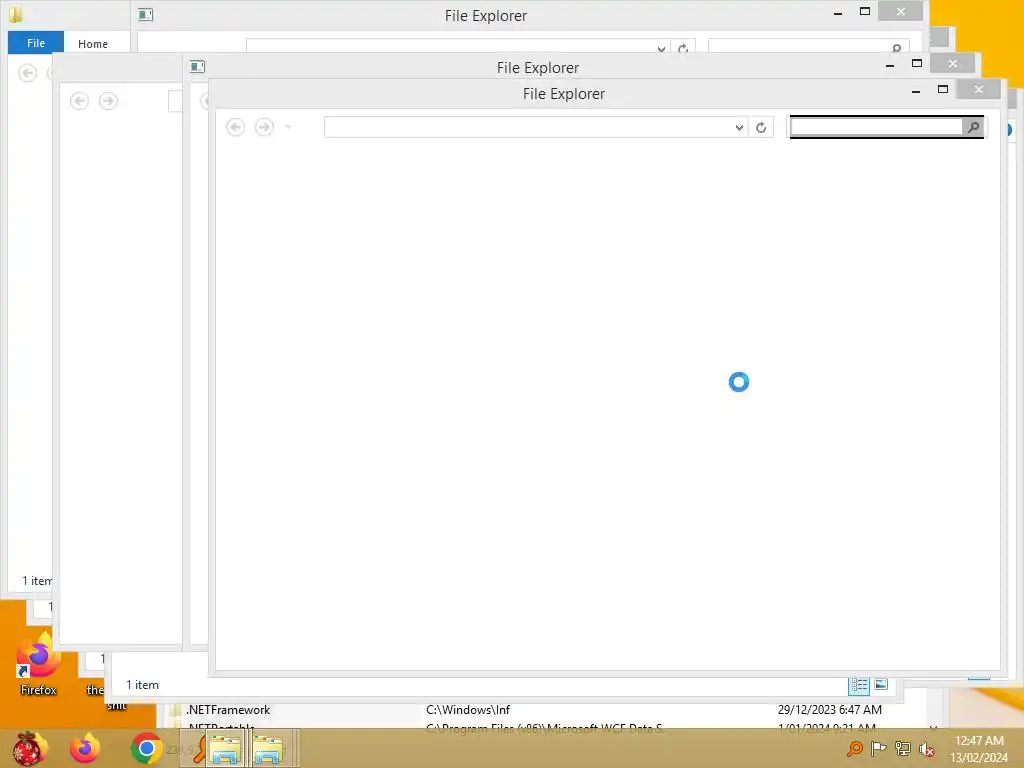
Task: Minimize the middle File Explorer window
Action: pos(889,65)
